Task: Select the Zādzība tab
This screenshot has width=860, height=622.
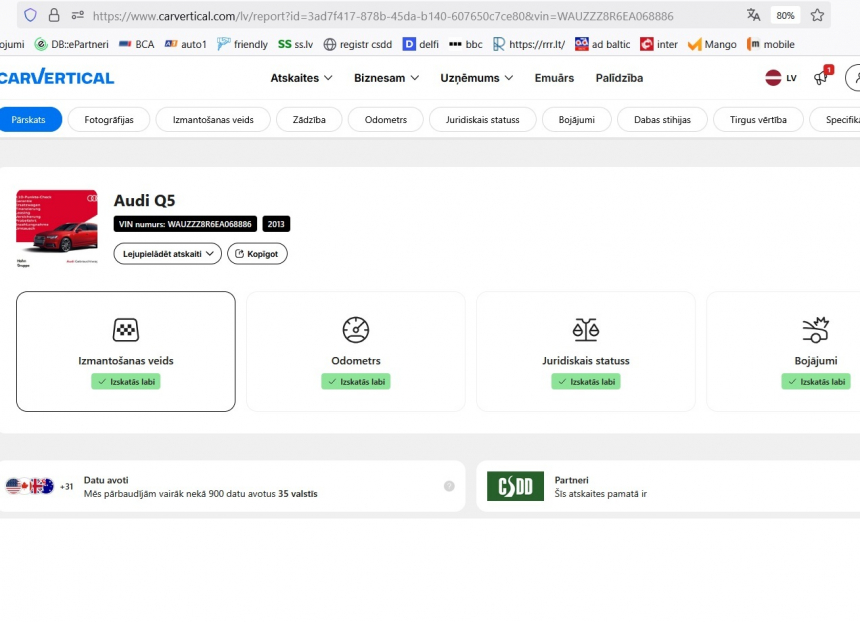Action: pyautogui.click(x=309, y=120)
